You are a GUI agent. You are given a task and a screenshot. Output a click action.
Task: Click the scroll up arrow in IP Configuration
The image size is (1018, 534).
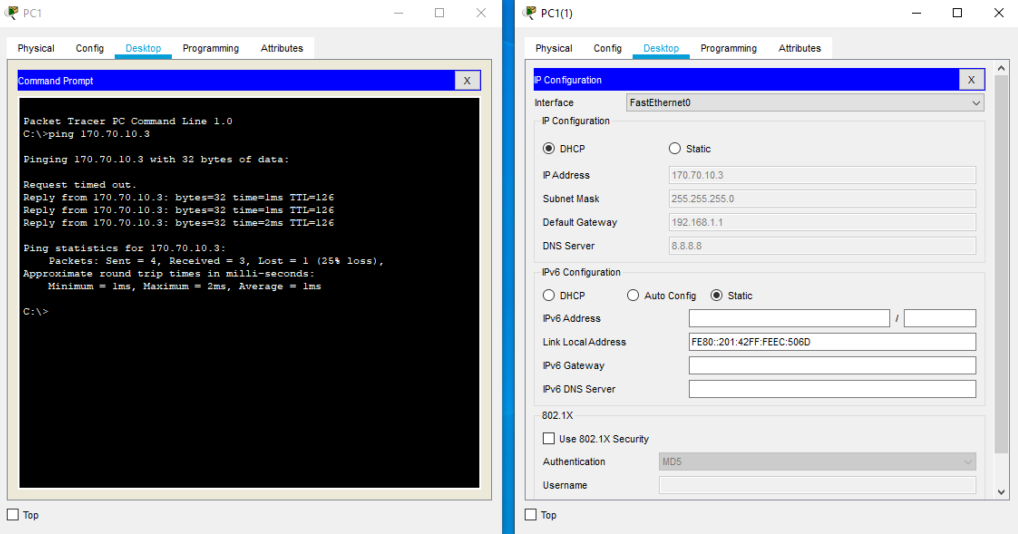pyautogui.click(x=1001, y=68)
